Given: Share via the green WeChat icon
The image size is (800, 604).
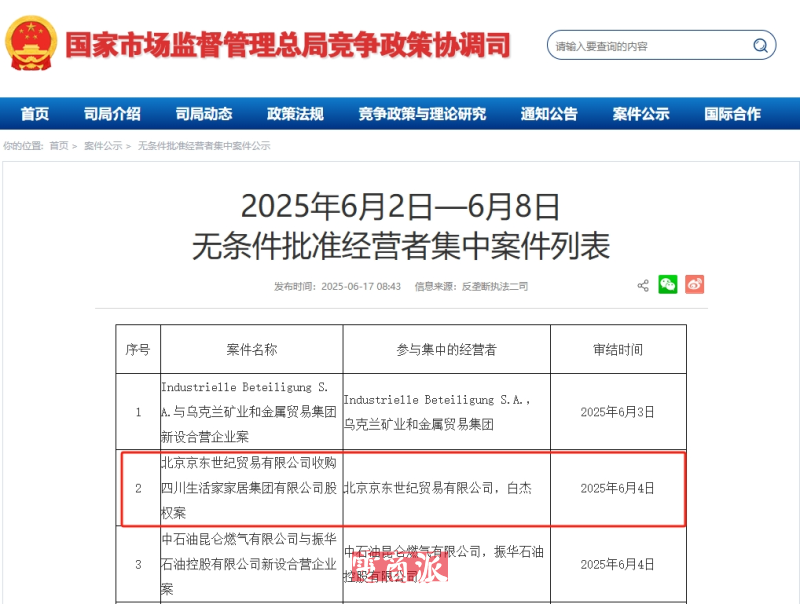Looking at the screenshot, I should pos(668,285).
